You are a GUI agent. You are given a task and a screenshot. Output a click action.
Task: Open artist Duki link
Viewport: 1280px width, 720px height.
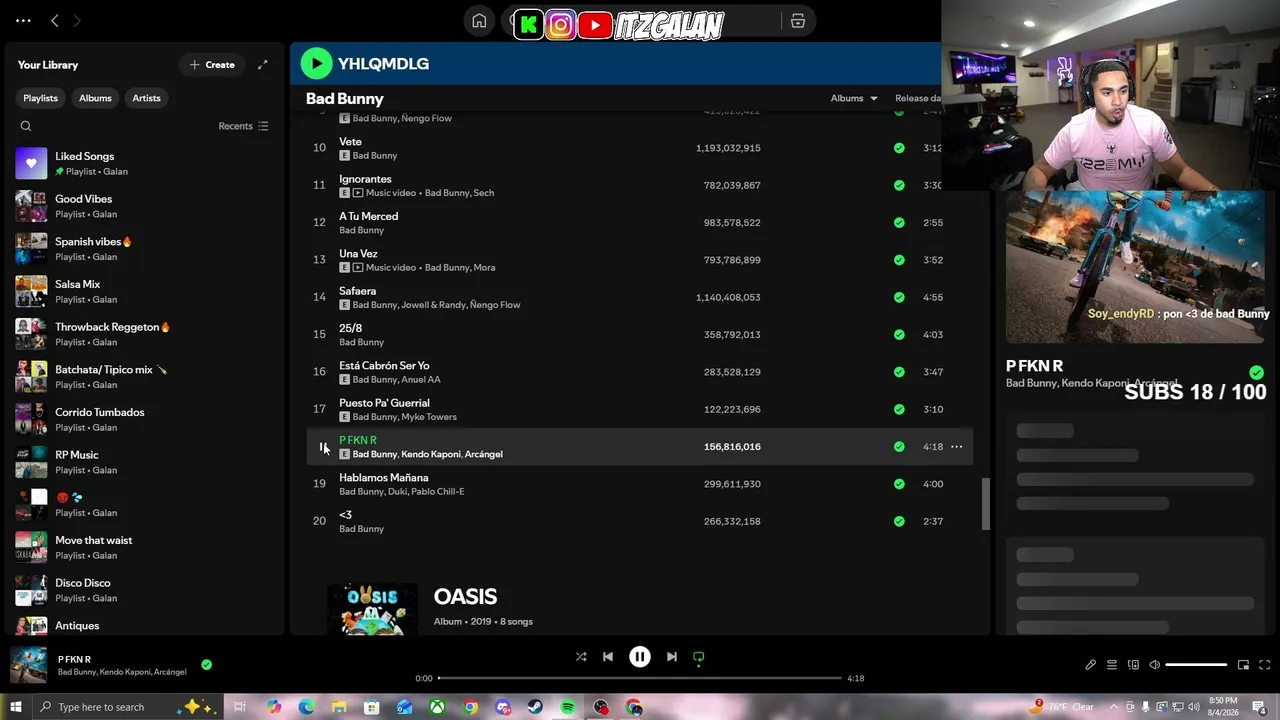point(399,492)
